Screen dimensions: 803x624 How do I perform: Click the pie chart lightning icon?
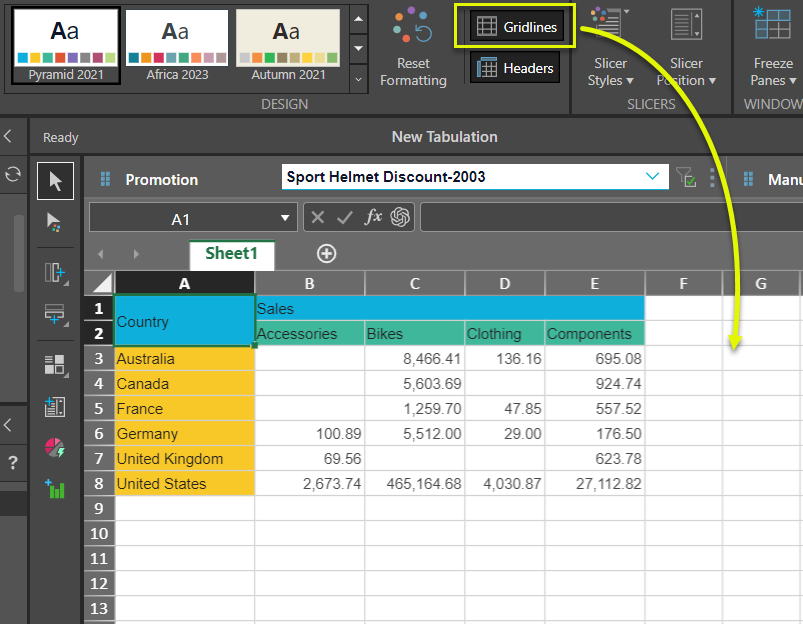coord(56,449)
